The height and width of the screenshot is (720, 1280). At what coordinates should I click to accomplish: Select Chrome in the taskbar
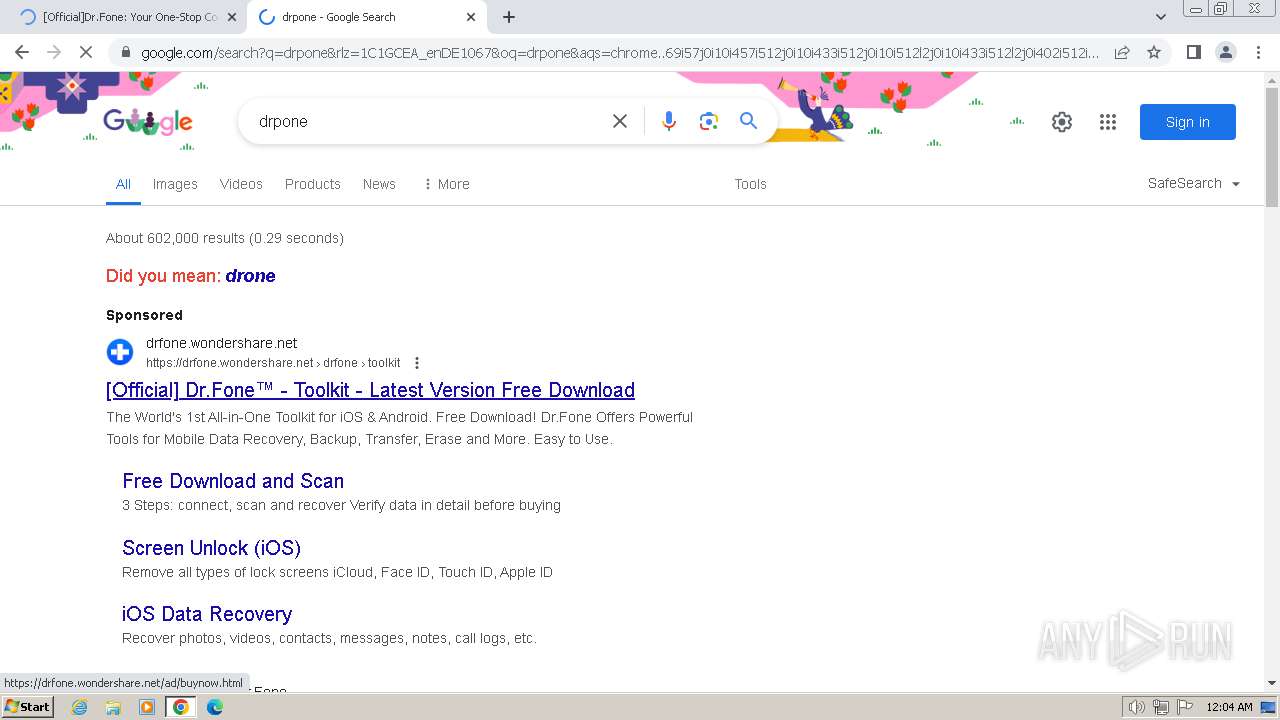pos(181,707)
